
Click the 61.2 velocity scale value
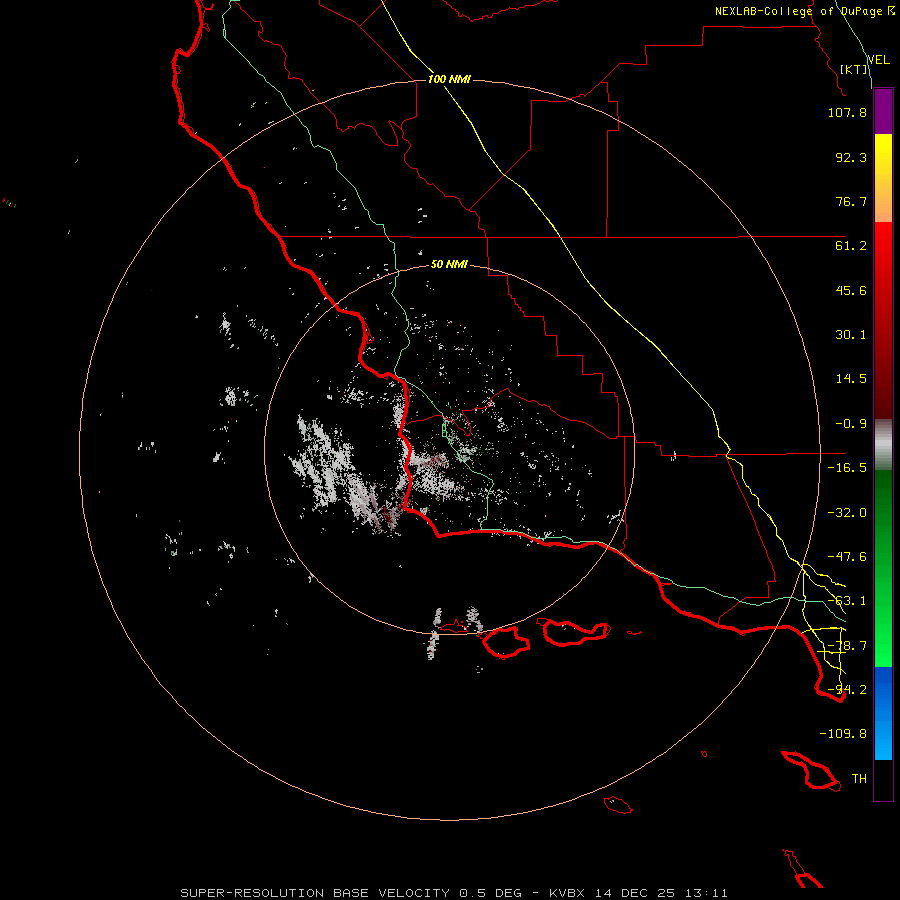coord(851,246)
